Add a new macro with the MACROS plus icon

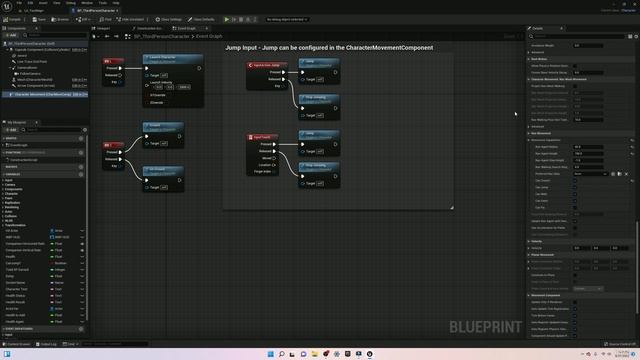[81, 167]
